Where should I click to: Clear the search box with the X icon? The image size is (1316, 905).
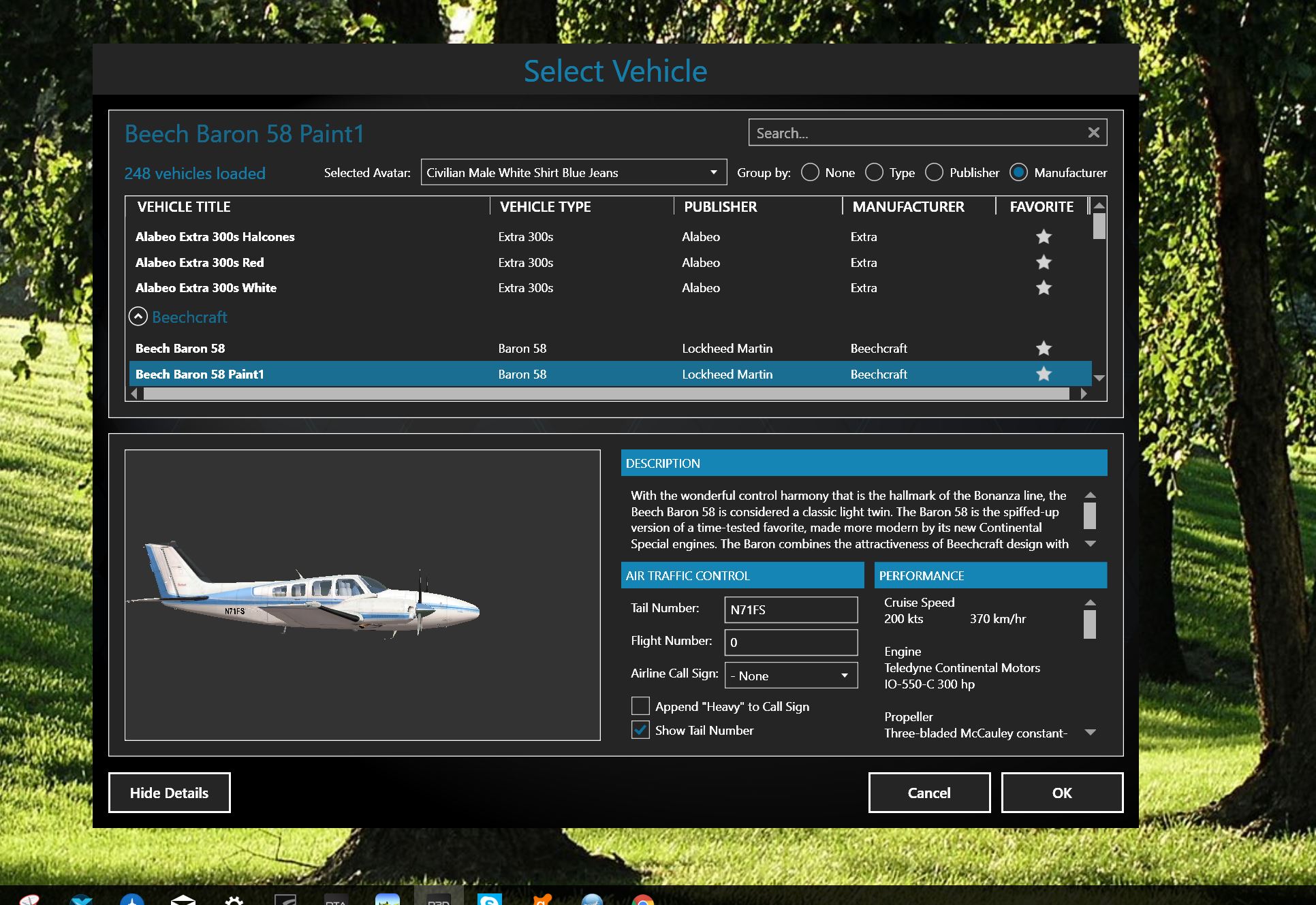(1093, 133)
